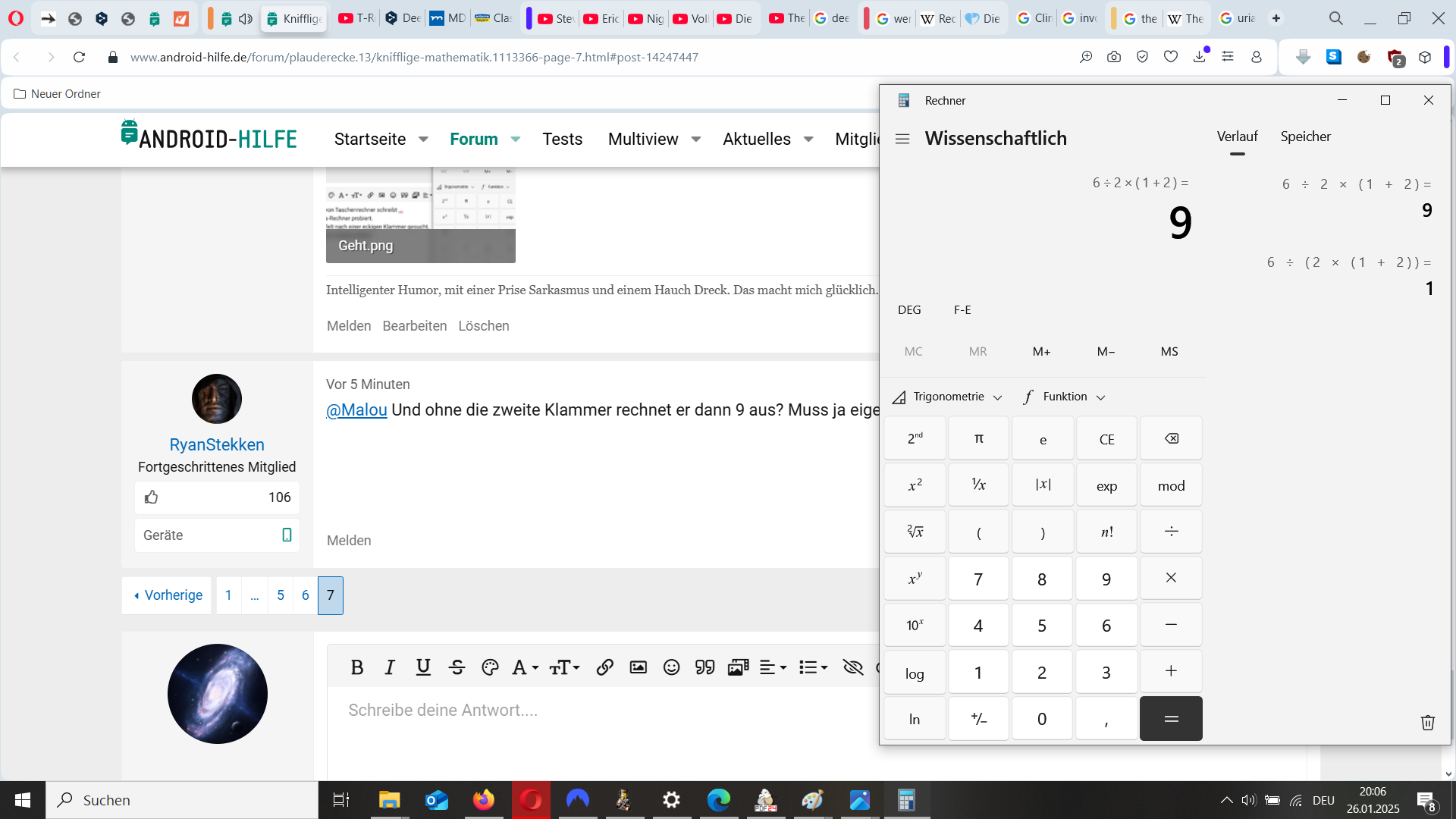The image size is (1456, 819).
Task: Open RyanStekken's profile link
Action: [217, 444]
